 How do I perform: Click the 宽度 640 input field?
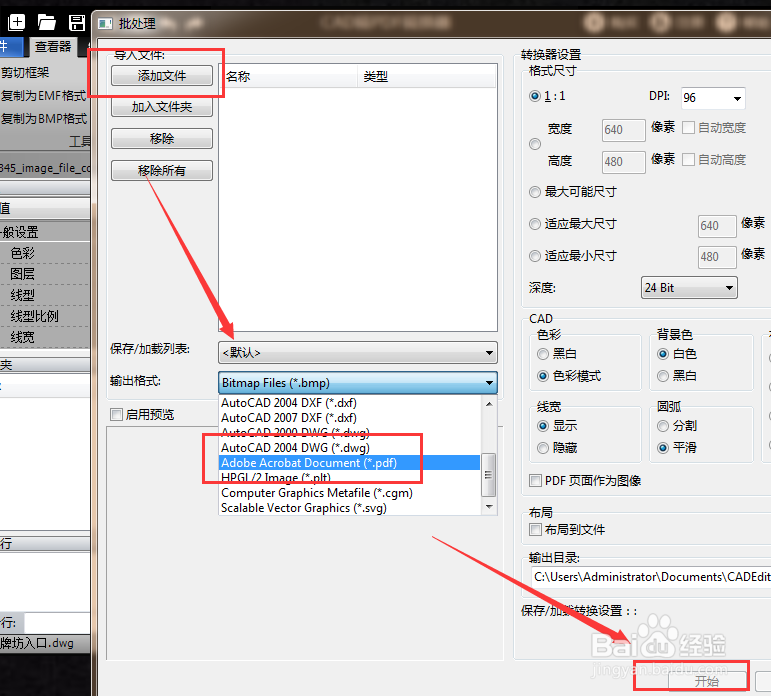point(623,130)
